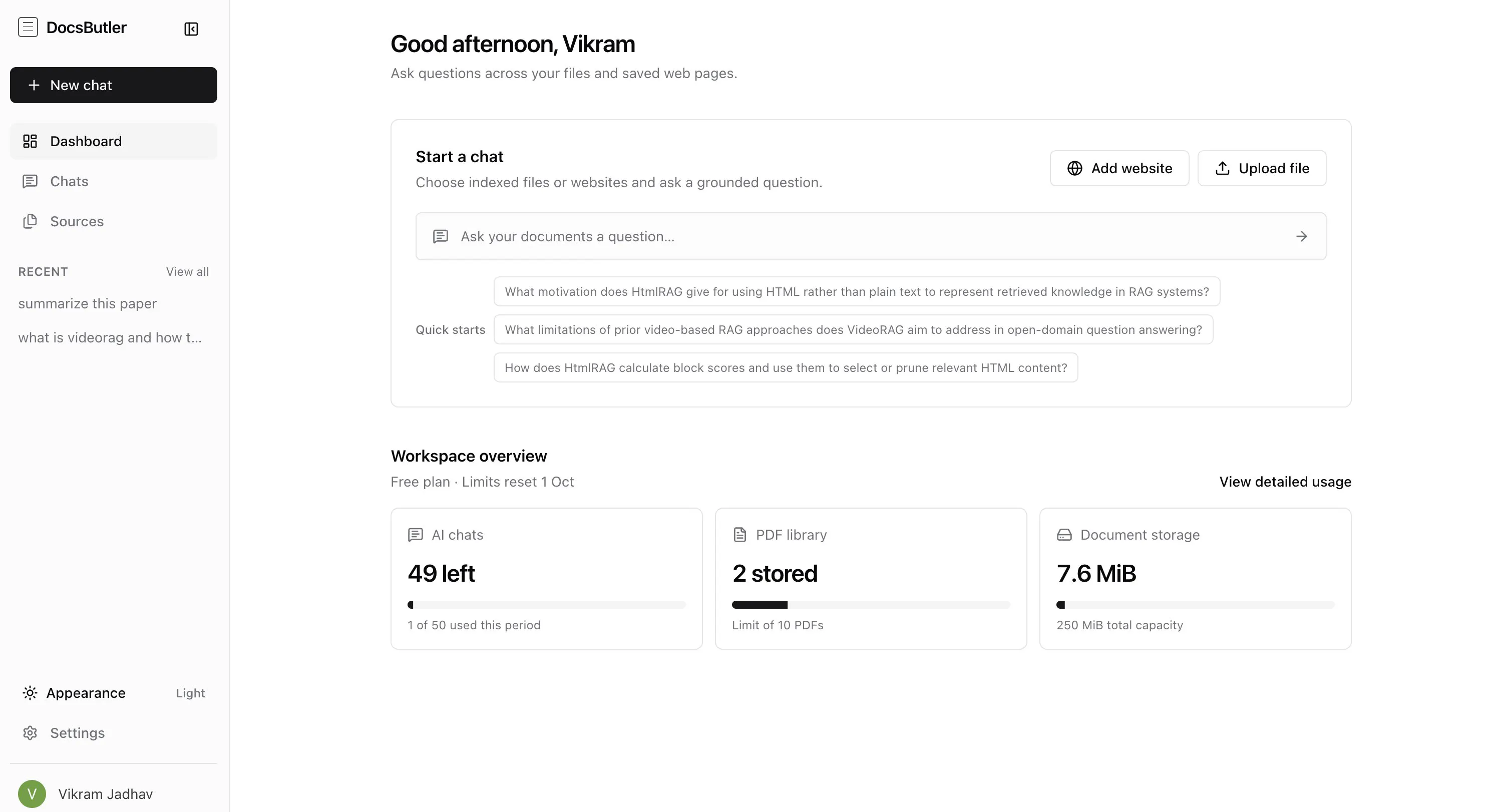This screenshot has height=812, width=1509.
Task: Open View detailed usage link
Action: pyautogui.click(x=1285, y=482)
